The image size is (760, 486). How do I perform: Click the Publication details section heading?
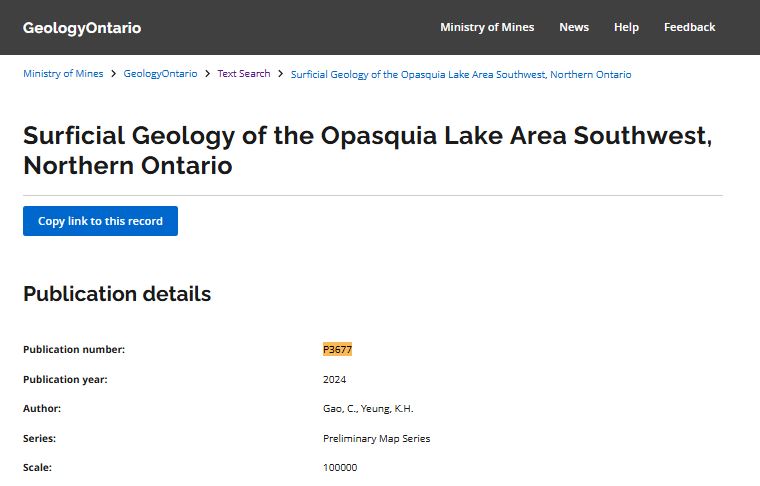[x=117, y=294]
